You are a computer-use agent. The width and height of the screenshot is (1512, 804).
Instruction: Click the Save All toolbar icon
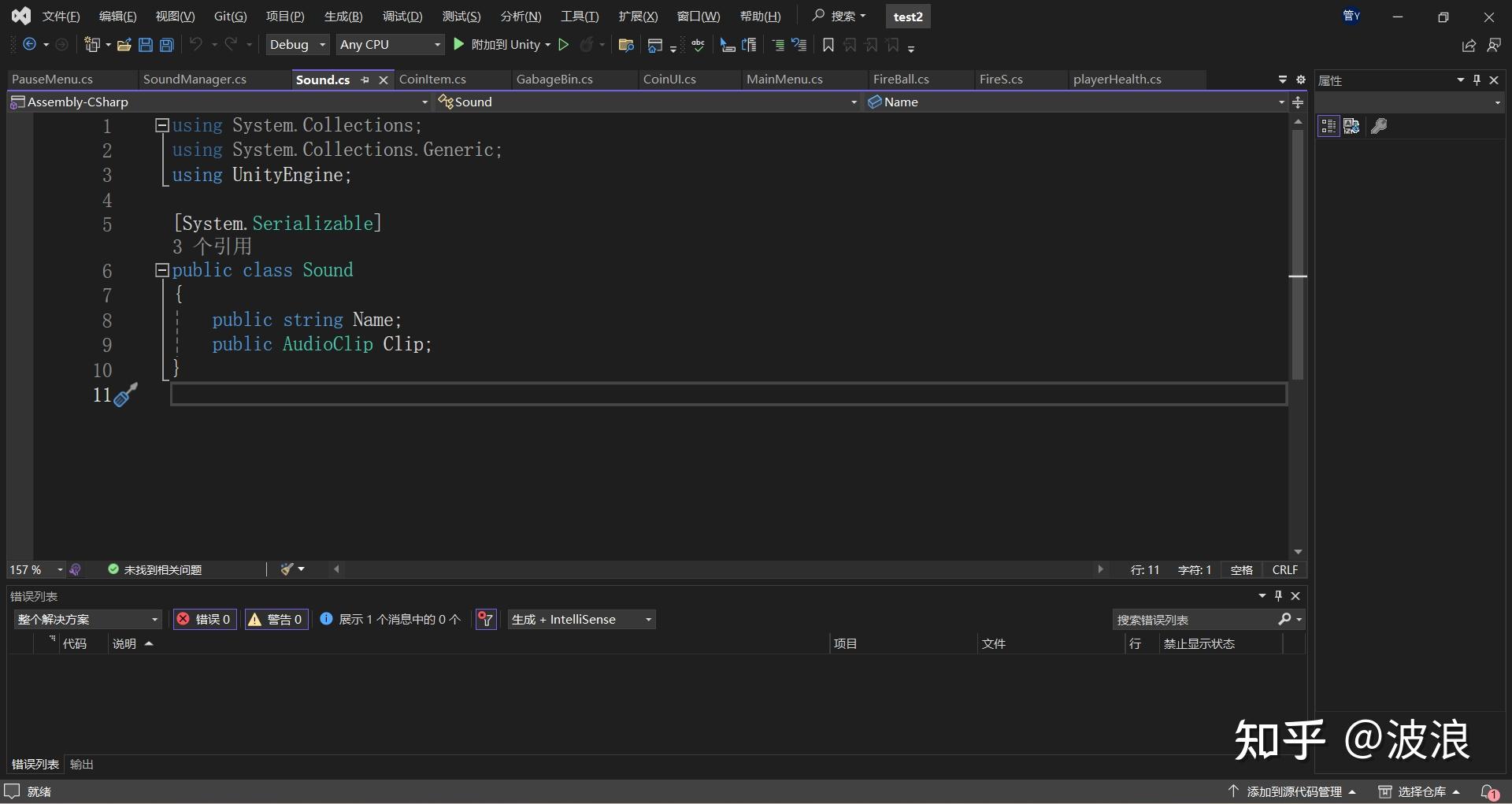167,45
